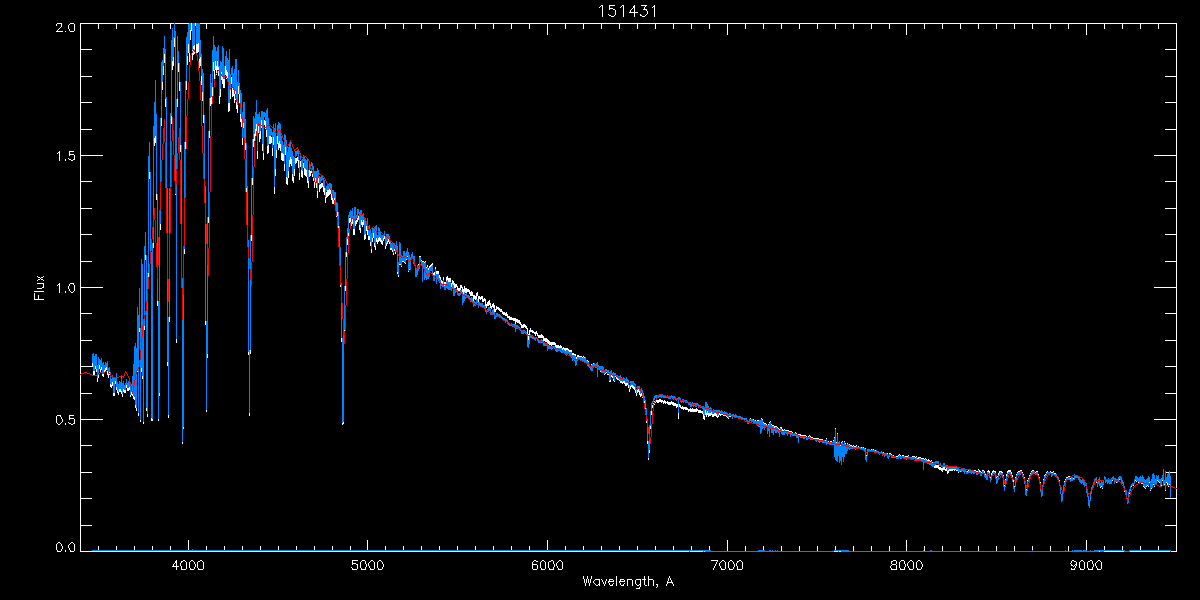Screen dimensions: 1200x600
Task: Click the 0.5 flux tick label
Action: click(65, 419)
